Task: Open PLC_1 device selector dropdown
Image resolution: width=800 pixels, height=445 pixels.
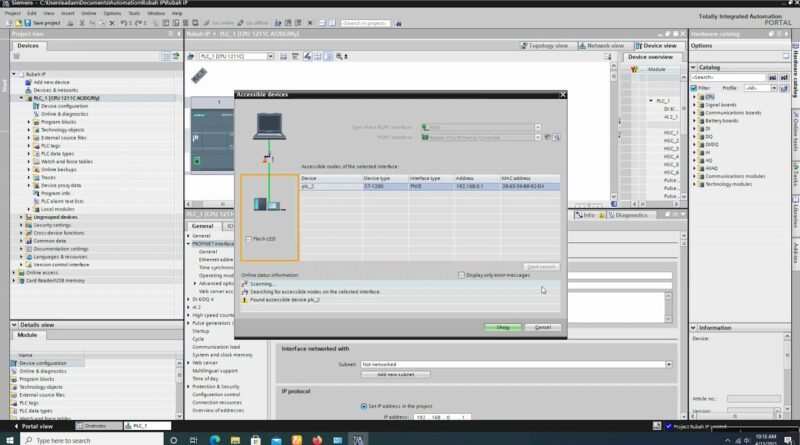Action: click(x=270, y=56)
